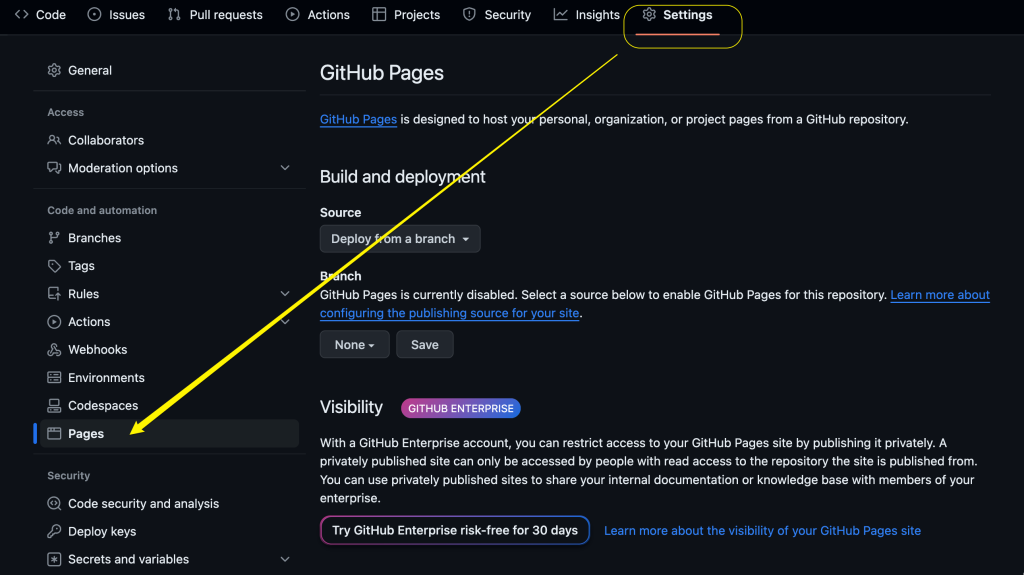Screen dimensions: 1024x575
Task: Open the None branch dropdown
Action: tap(355, 344)
